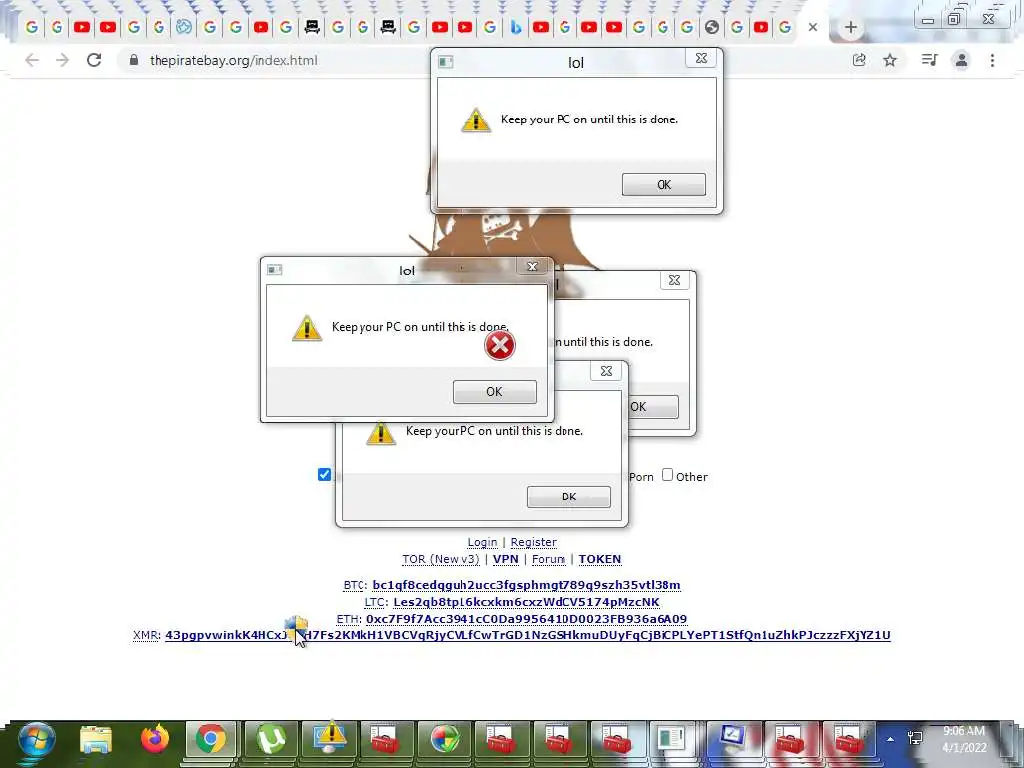Close the lol dialog covering the checkboxes
The image size is (1024, 768).
606,371
